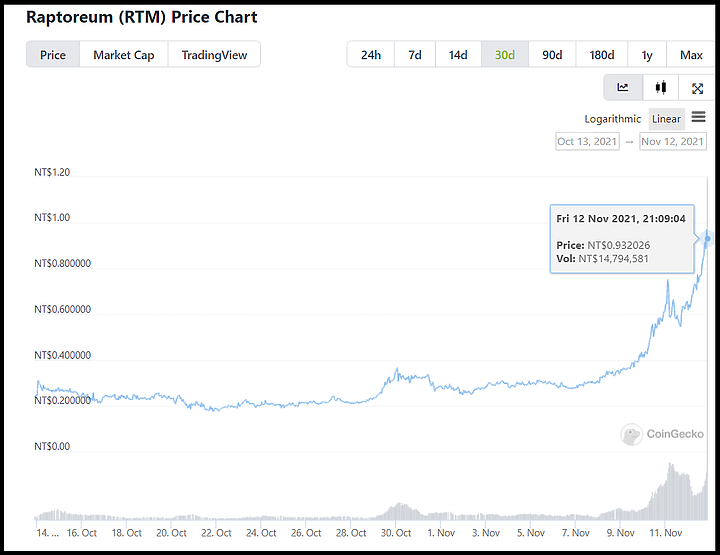Switch chart scale to Linear
Image resolution: width=720 pixels, height=555 pixels.
tap(666, 119)
